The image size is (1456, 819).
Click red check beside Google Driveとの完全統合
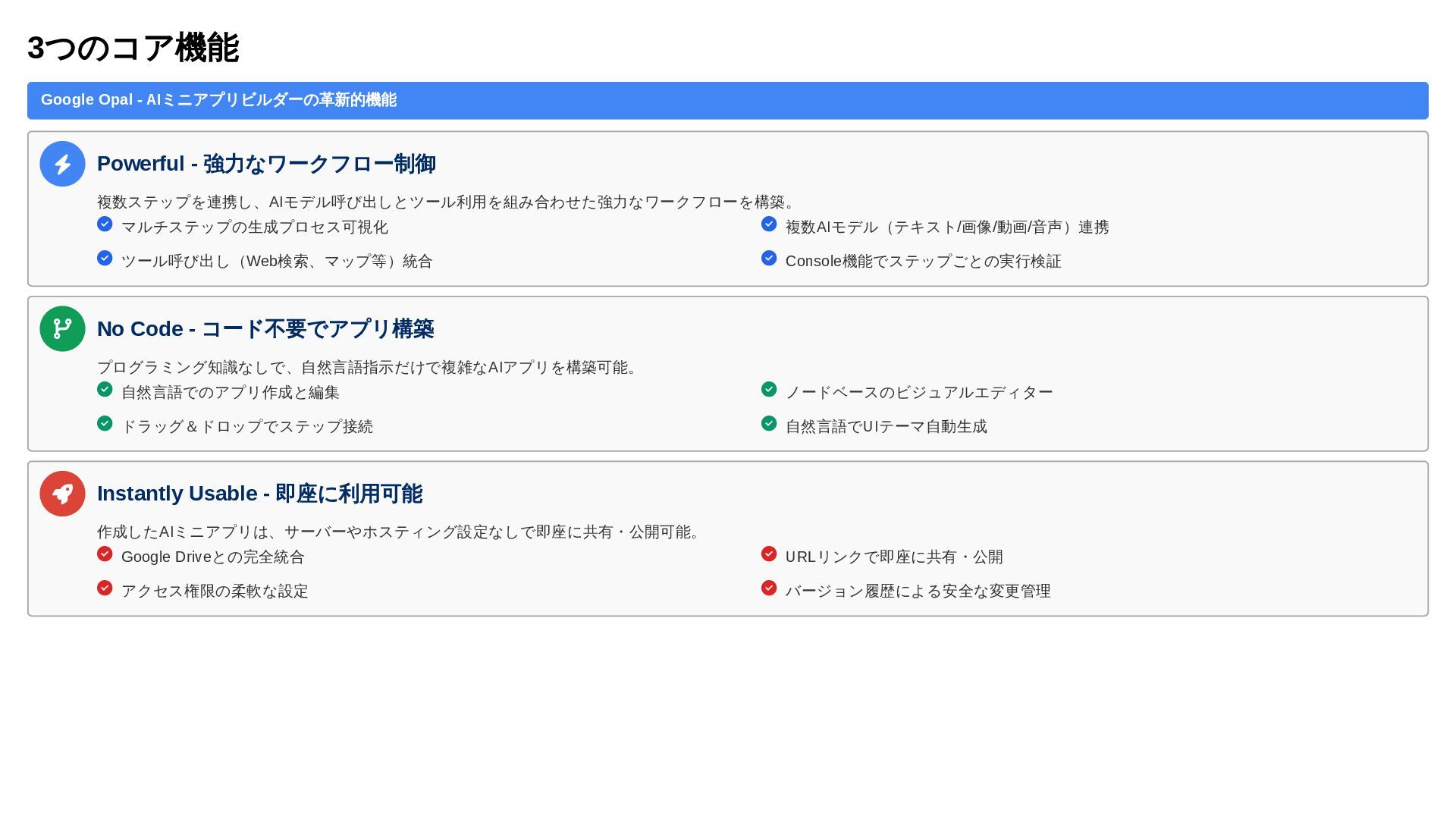click(x=105, y=554)
